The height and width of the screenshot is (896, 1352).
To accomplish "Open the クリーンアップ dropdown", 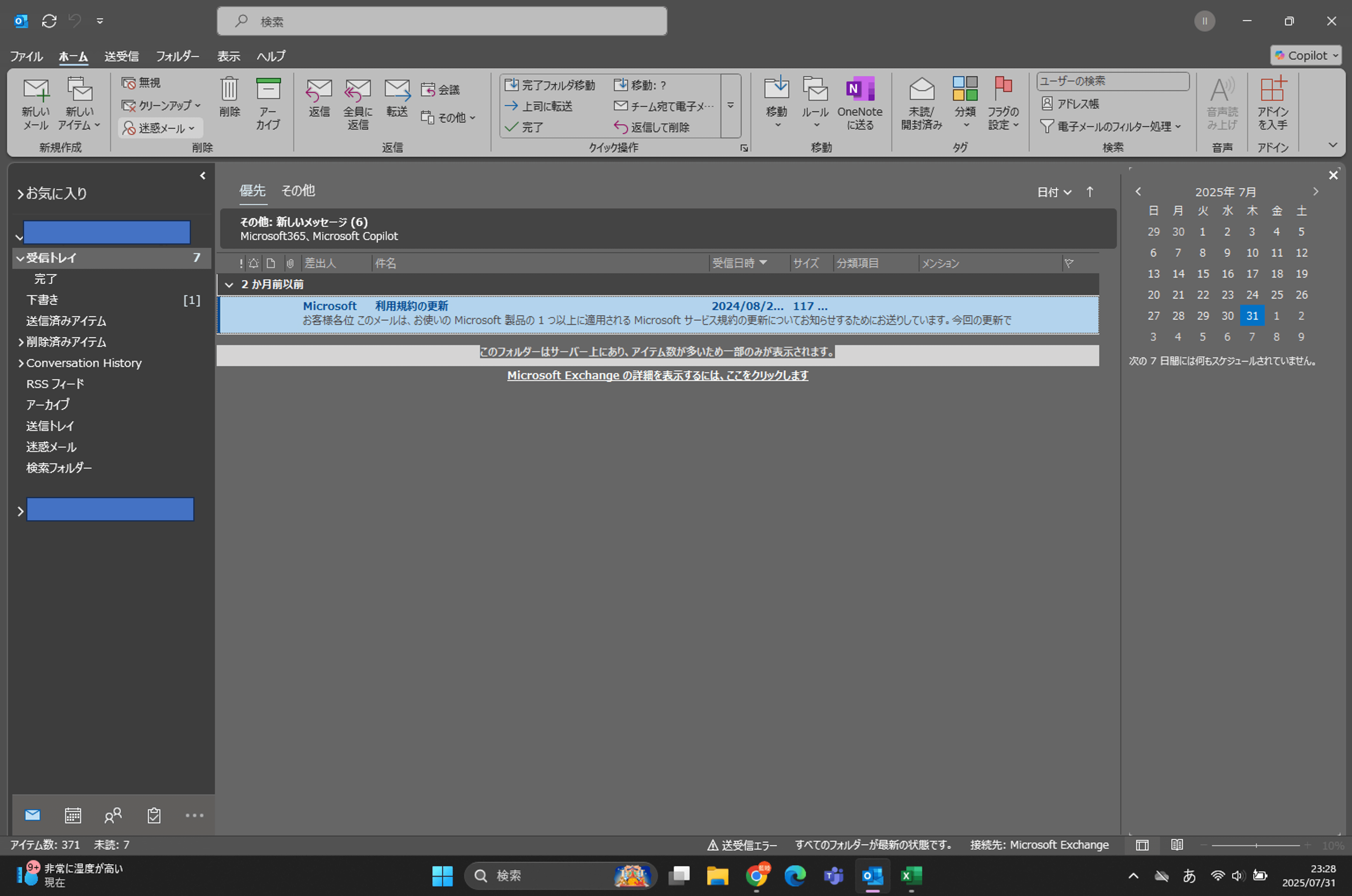I will click(x=161, y=106).
